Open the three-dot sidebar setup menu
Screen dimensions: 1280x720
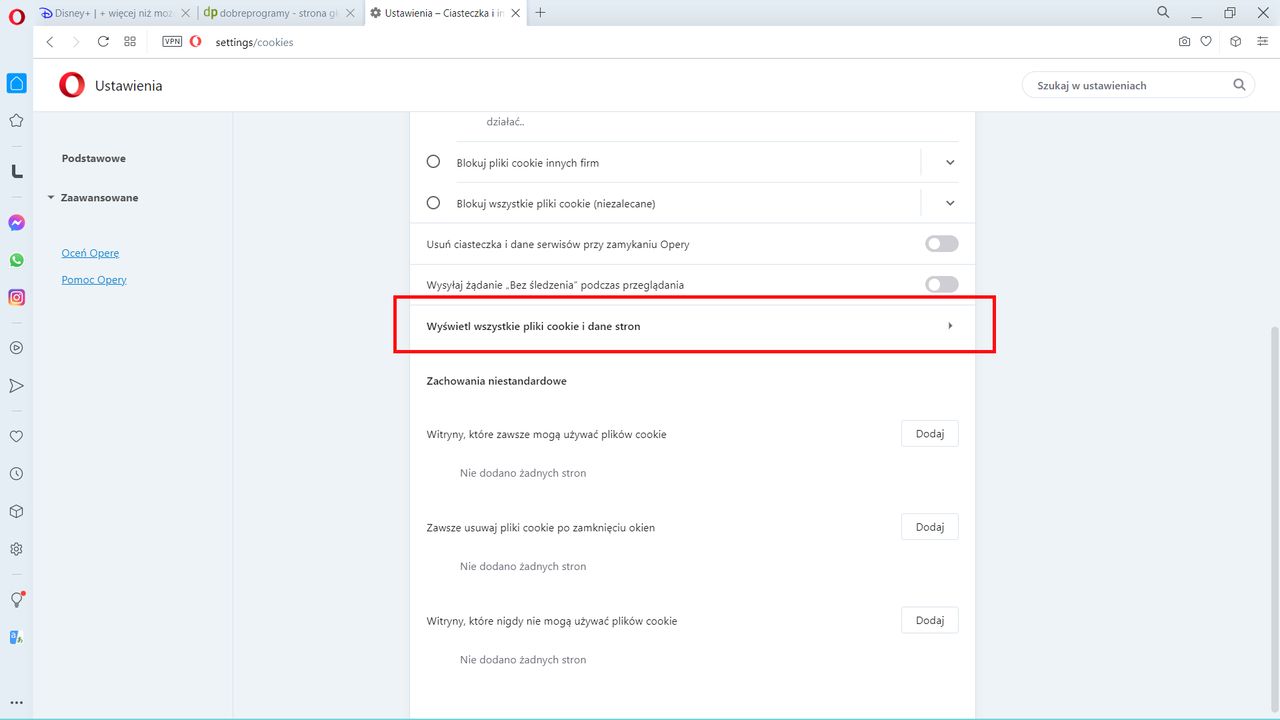tap(16, 703)
